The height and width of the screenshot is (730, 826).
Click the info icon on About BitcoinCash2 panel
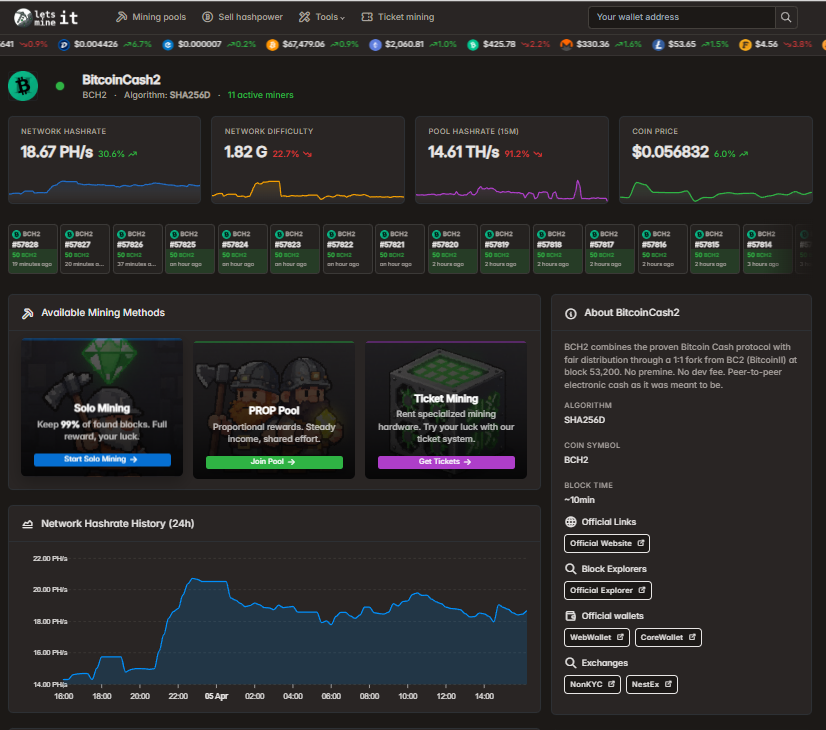569,313
